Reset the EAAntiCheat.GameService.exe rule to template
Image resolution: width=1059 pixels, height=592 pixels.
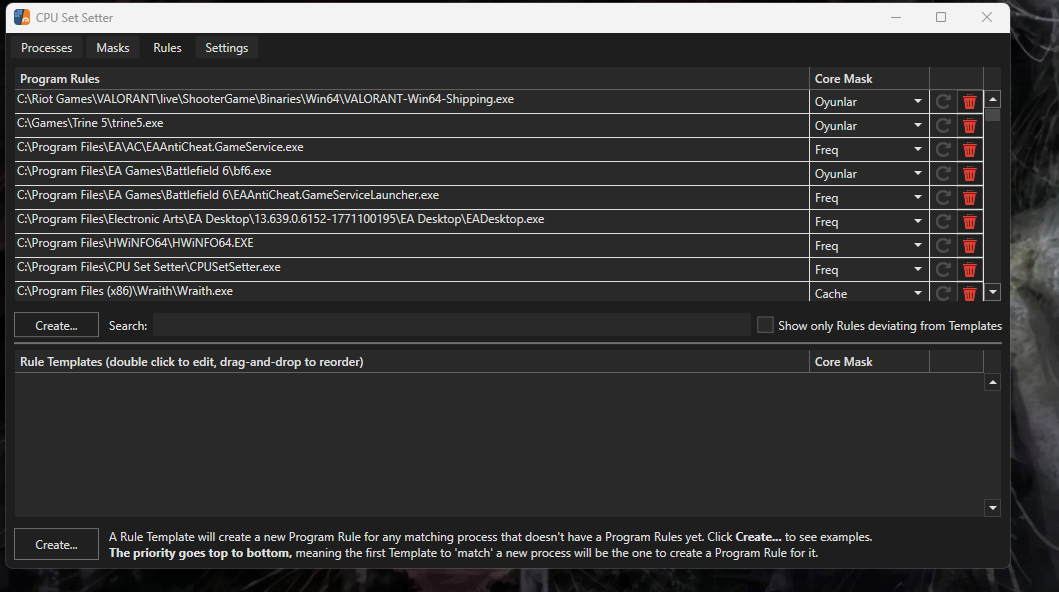point(943,150)
